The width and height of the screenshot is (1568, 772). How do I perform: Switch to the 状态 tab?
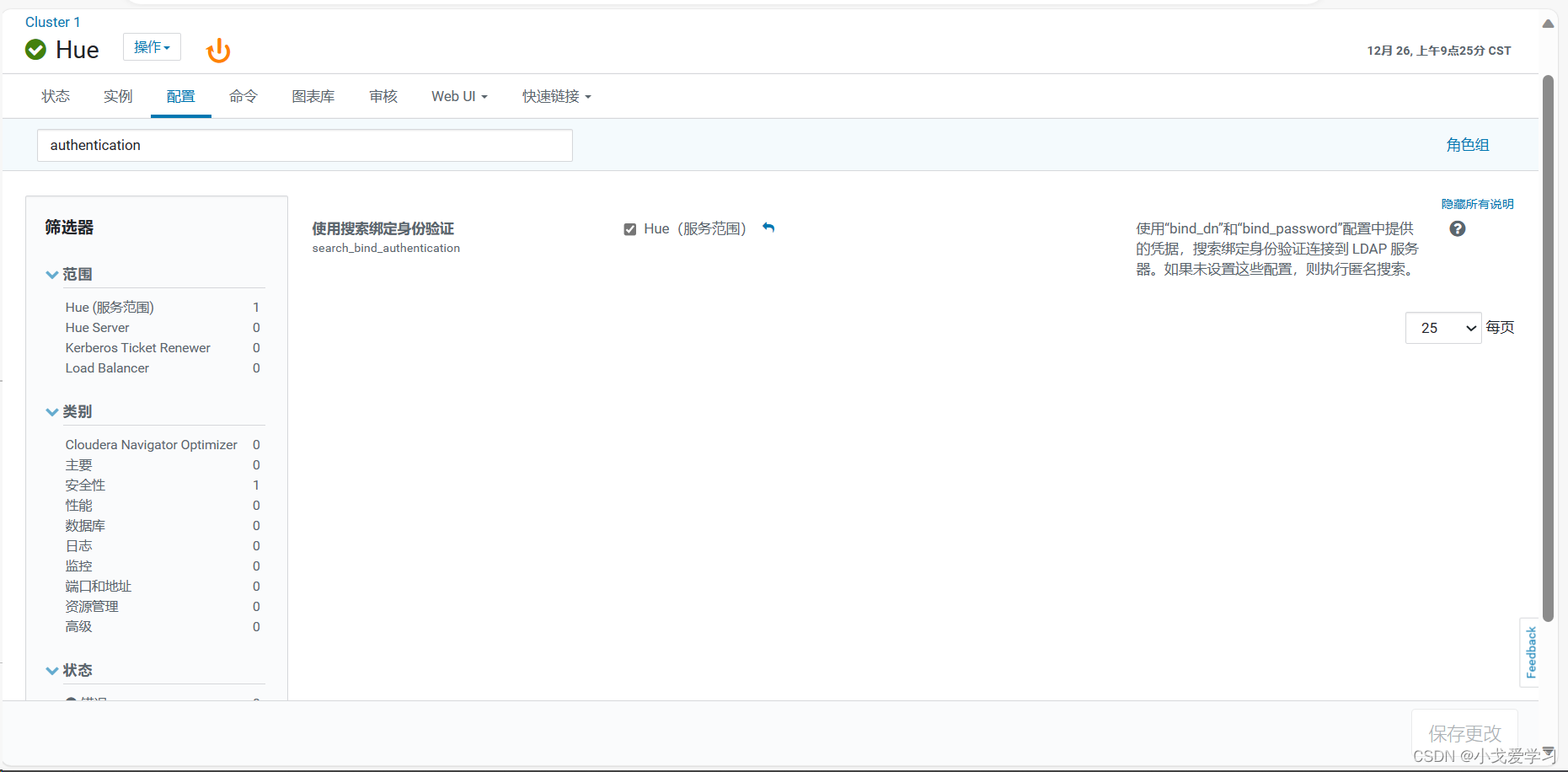click(x=56, y=96)
